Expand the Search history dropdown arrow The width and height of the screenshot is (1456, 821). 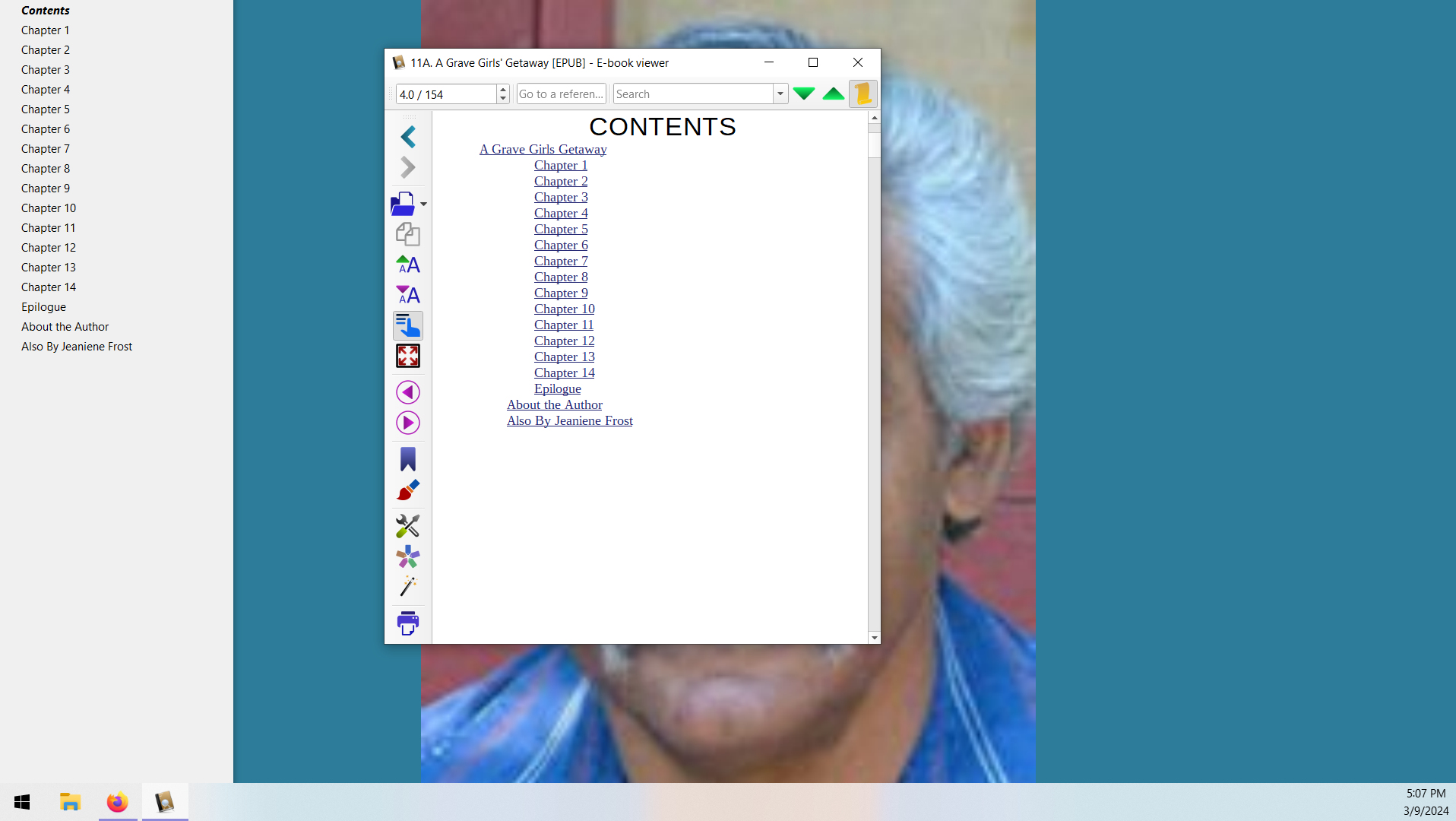[780, 94]
